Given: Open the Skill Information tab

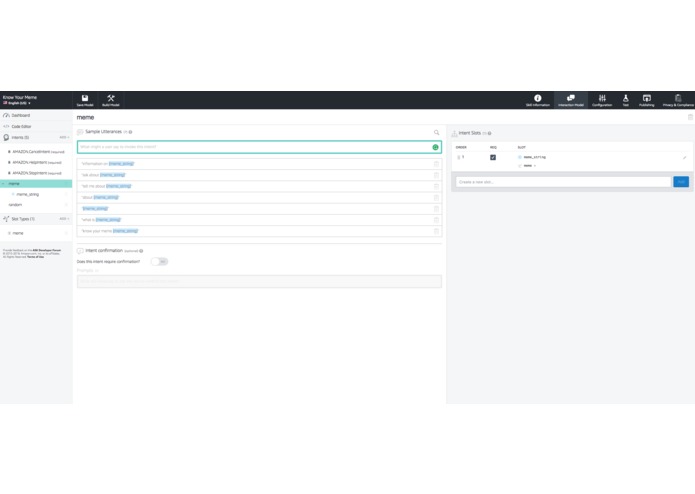Looking at the screenshot, I should click(x=538, y=100).
